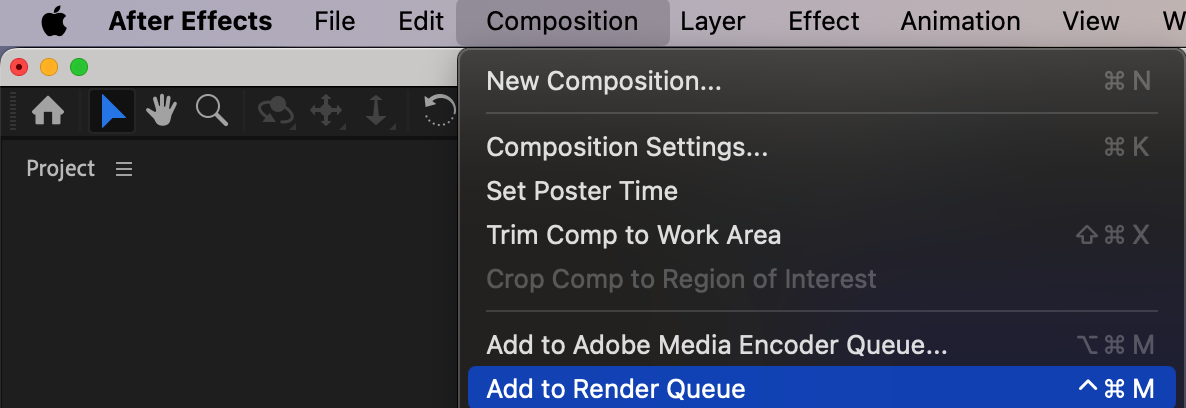Image resolution: width=1186 pixels, height=408 pixels.
Task: Switch to the Project panel tab
Action: tap(61, 169)
